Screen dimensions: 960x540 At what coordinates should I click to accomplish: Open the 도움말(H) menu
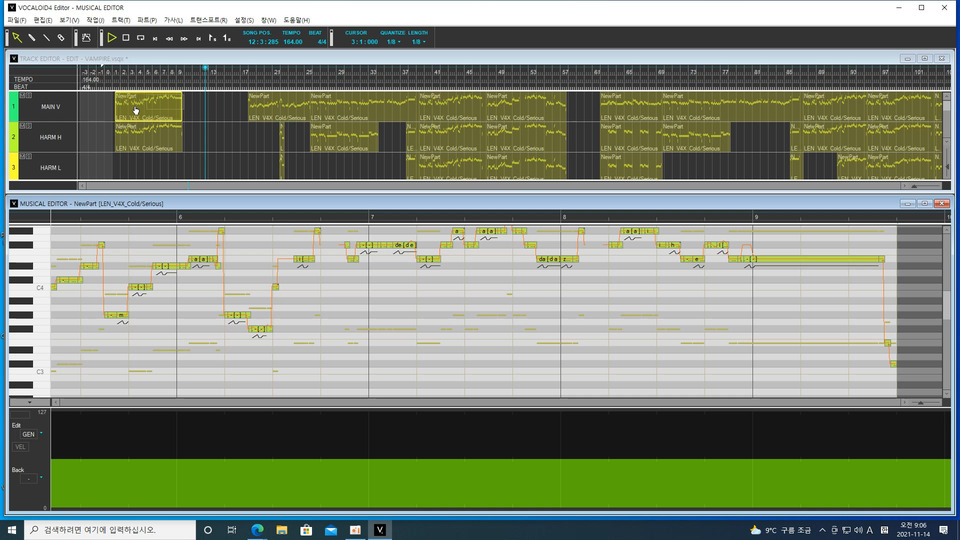click(296, 20)
